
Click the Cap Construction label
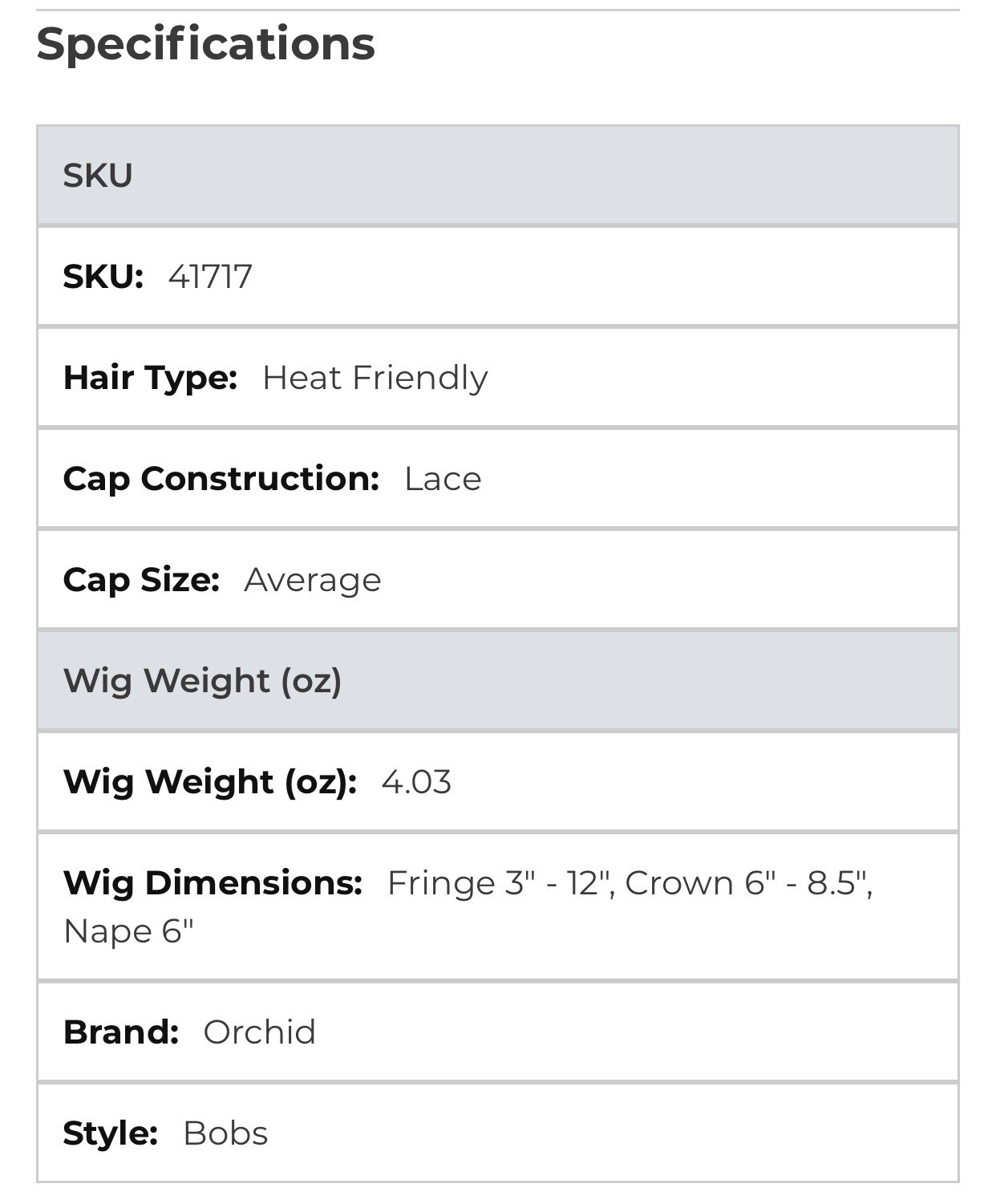coord(221,479)
